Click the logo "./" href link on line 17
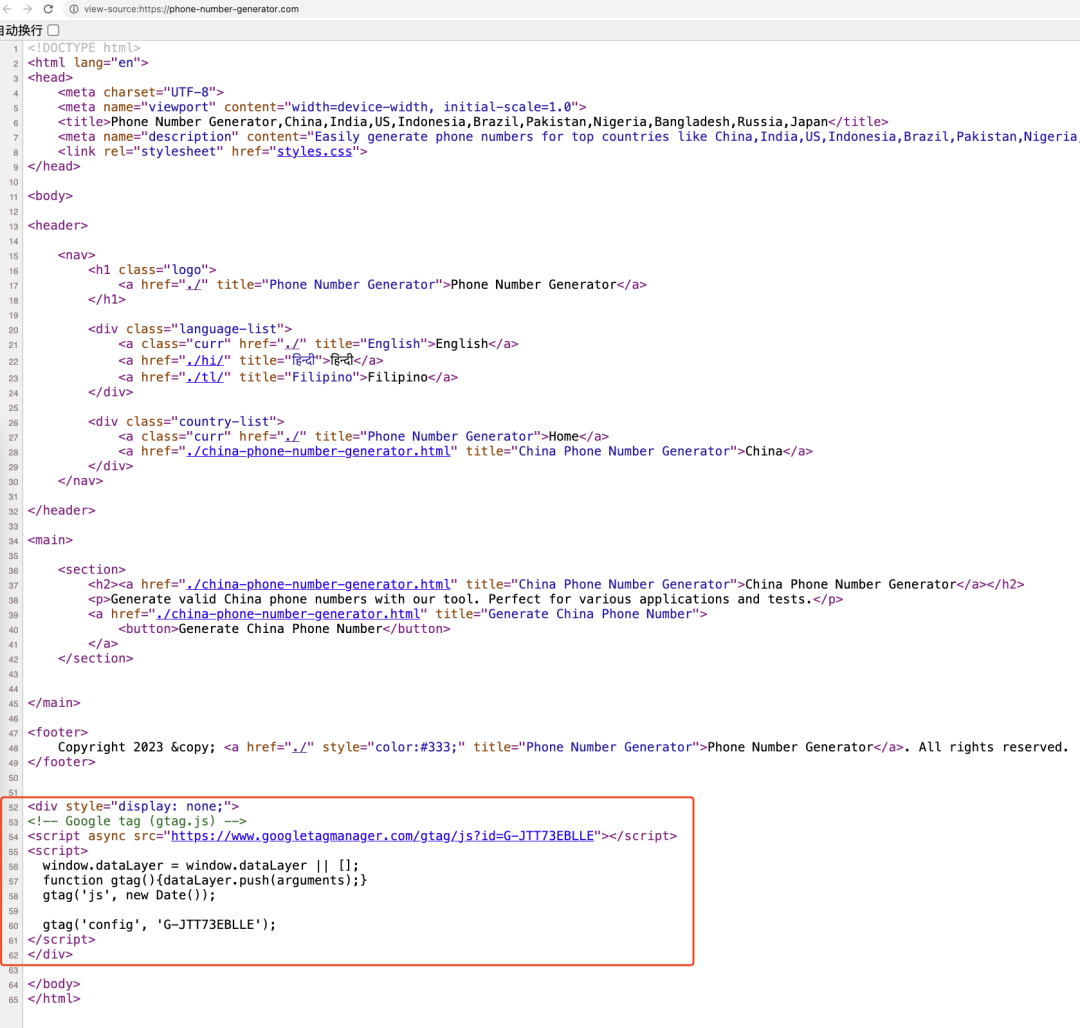Screen dimensions: 1080x1028 [x=194, y=285]
